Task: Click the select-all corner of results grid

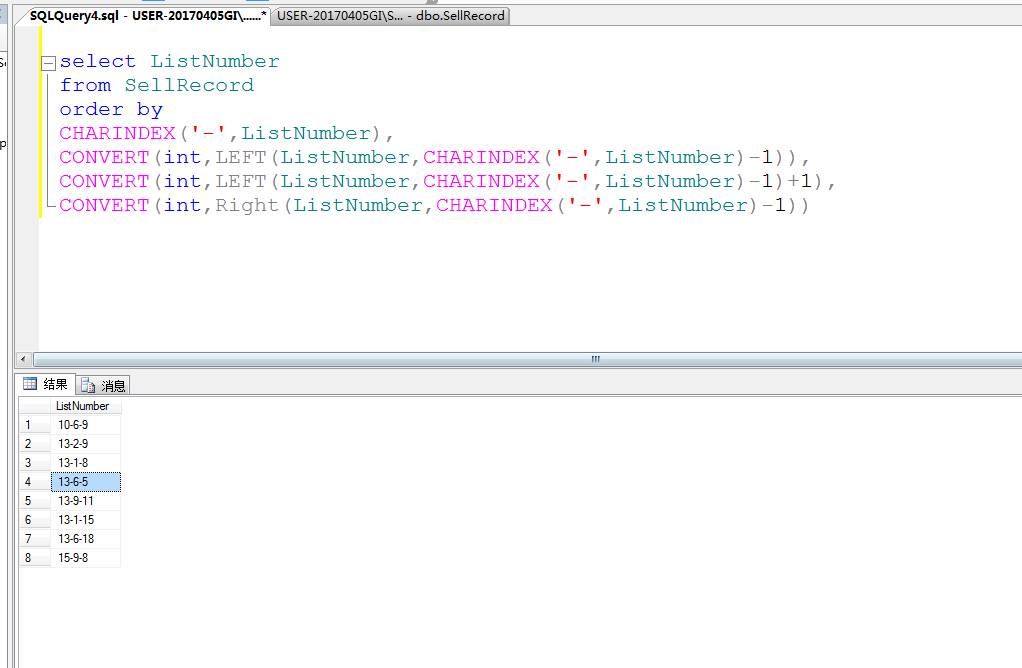Action: point(35,406)
